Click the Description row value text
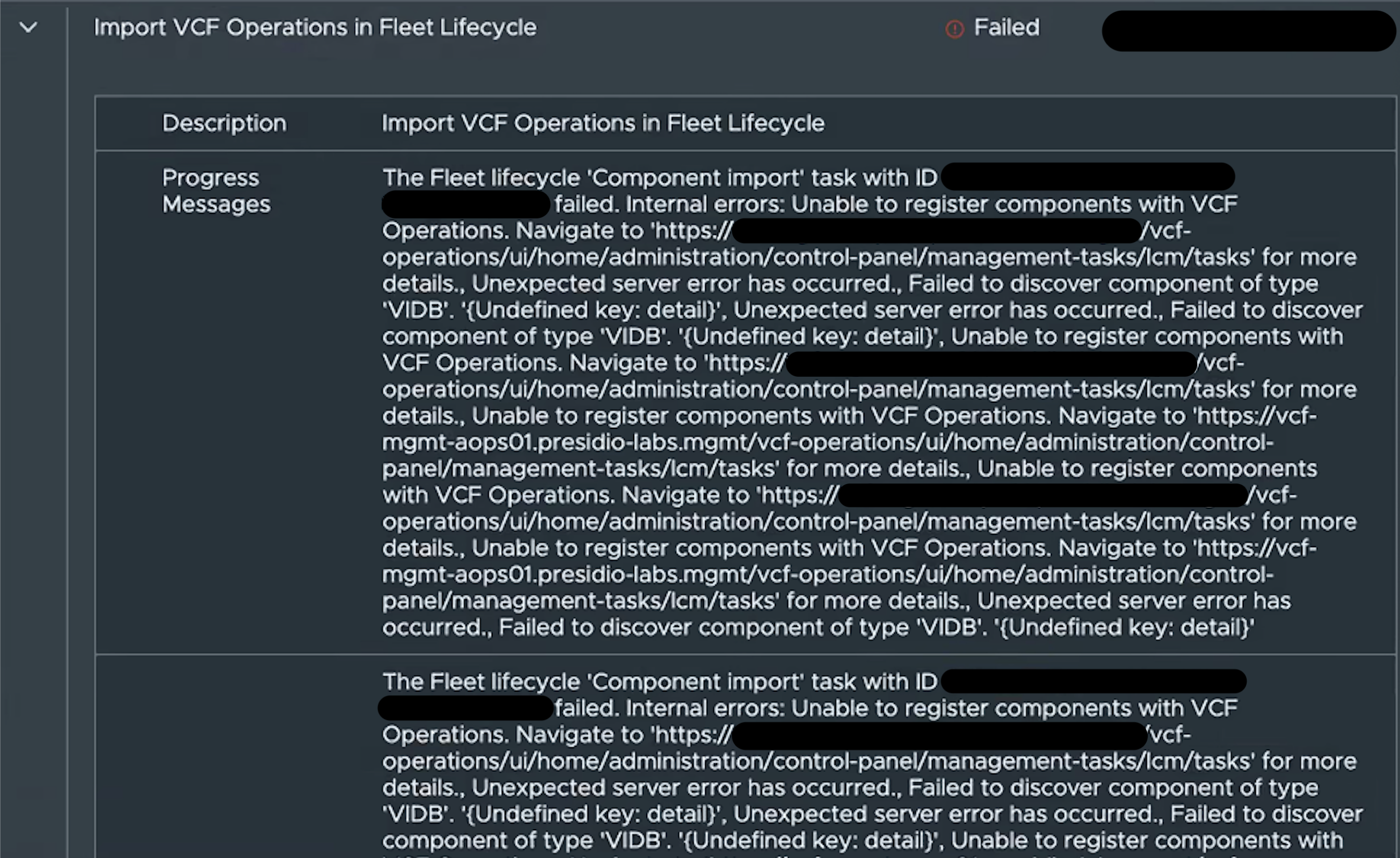Screen dimensions: 1400x858 pos(603,123)
